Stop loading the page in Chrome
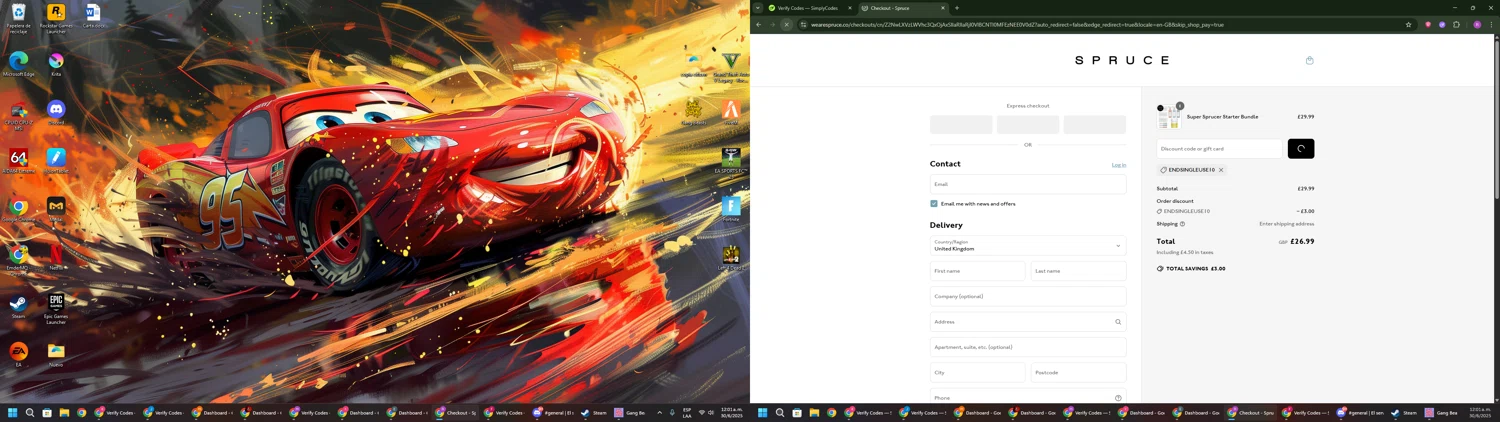Screen dimensions: 1500x422 tap(786, 25)
